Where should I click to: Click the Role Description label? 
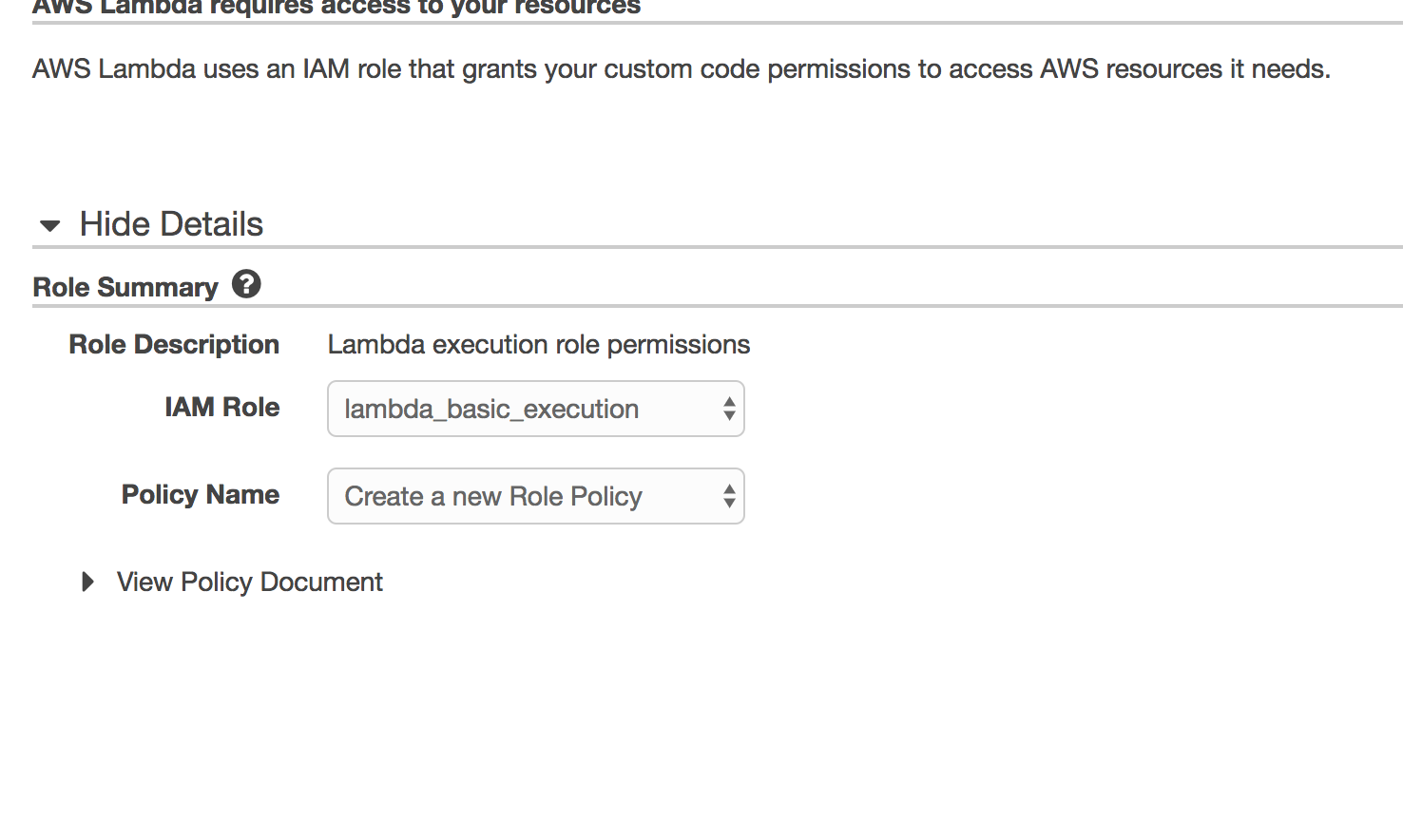point(174,344)
